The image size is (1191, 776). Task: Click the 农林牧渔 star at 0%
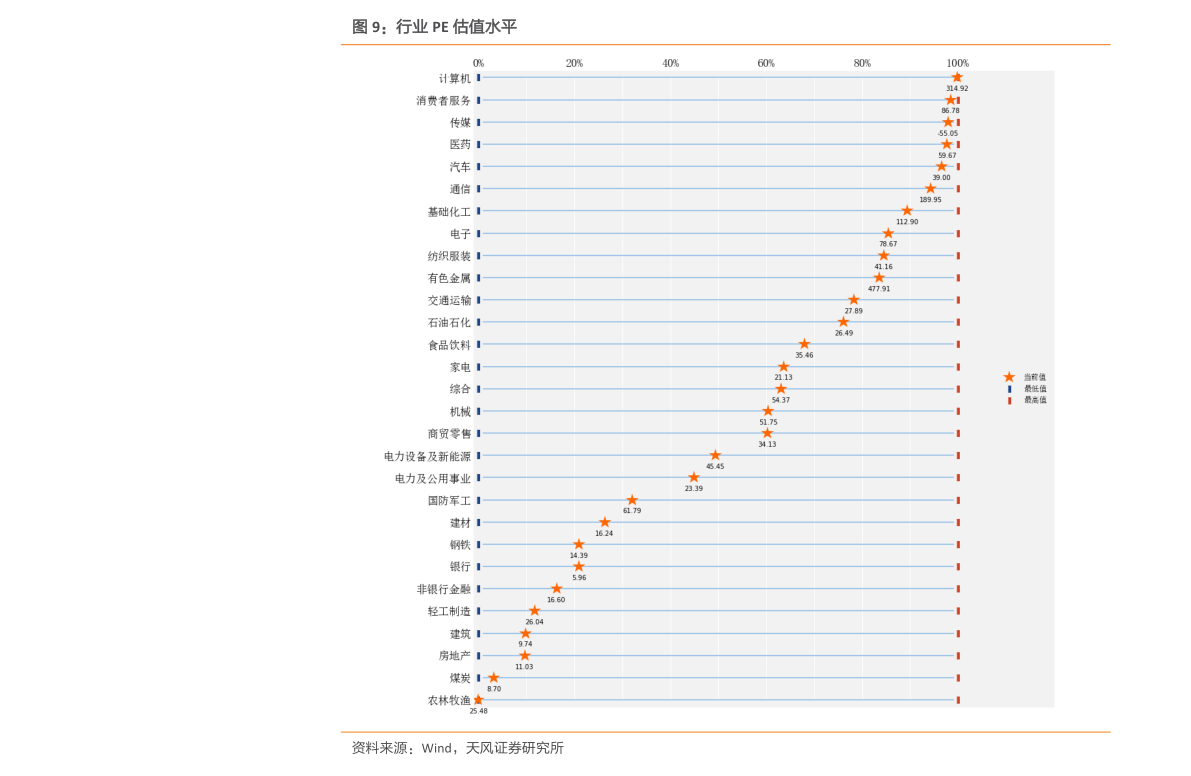[x=478, y=700]
